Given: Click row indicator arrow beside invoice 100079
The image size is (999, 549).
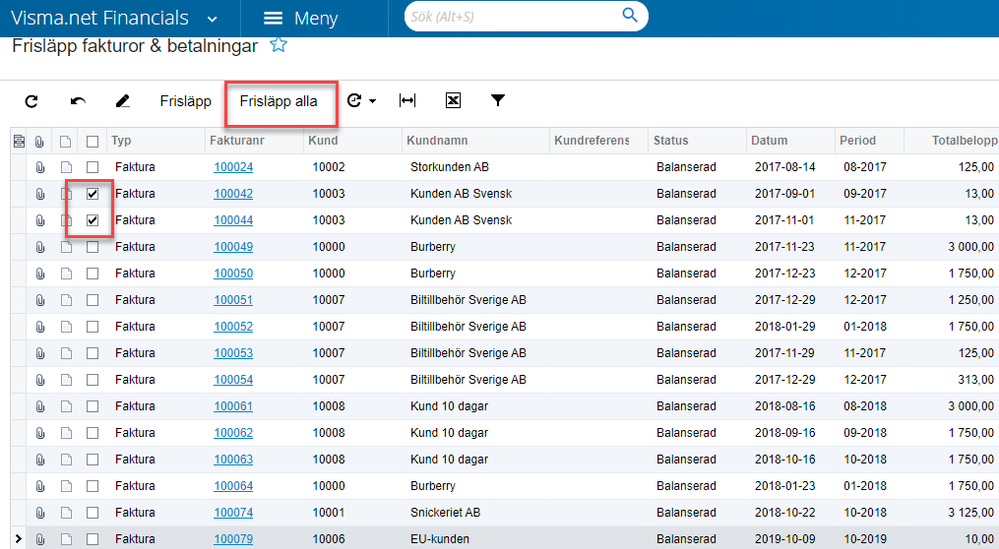Looking at the screenshot, I should pyautogui.click(x=18, y=539).
